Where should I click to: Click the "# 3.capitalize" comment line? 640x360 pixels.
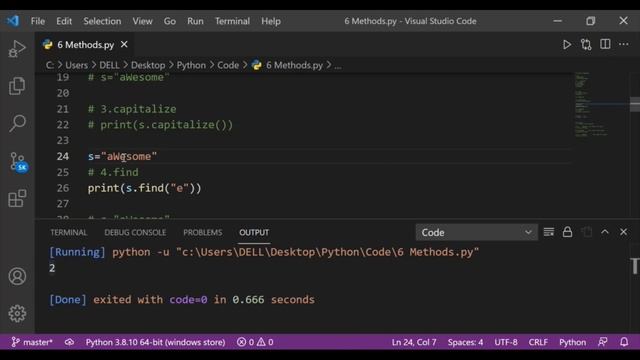[x=132, y=109]
